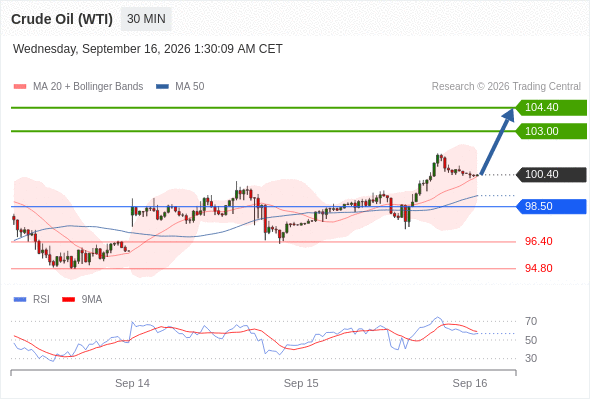This screenshot has width=590, height=400.
Task: Select the 103.00 green resistance price tag
Action: 551,131
